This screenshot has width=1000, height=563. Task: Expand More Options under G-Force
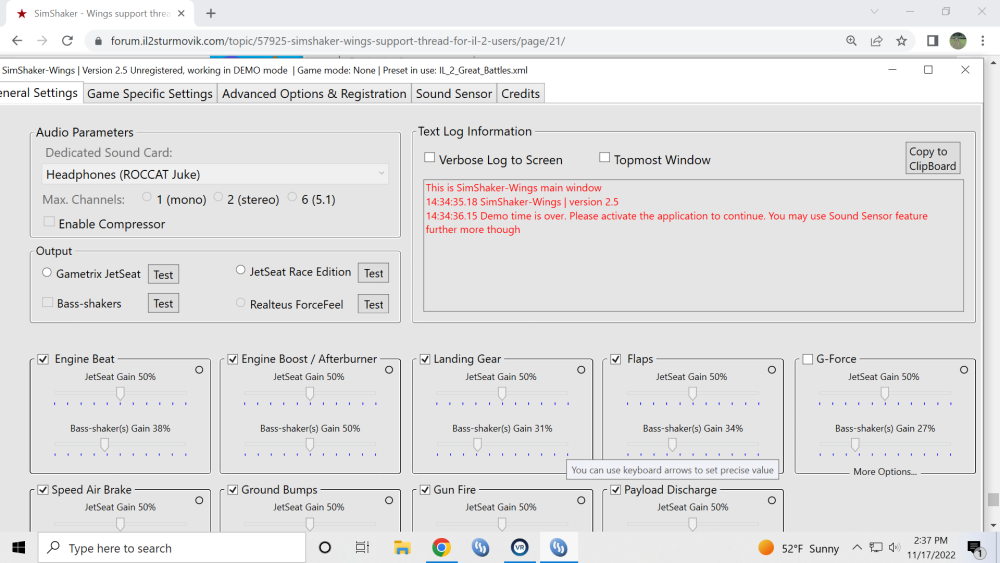click(884, 472)
